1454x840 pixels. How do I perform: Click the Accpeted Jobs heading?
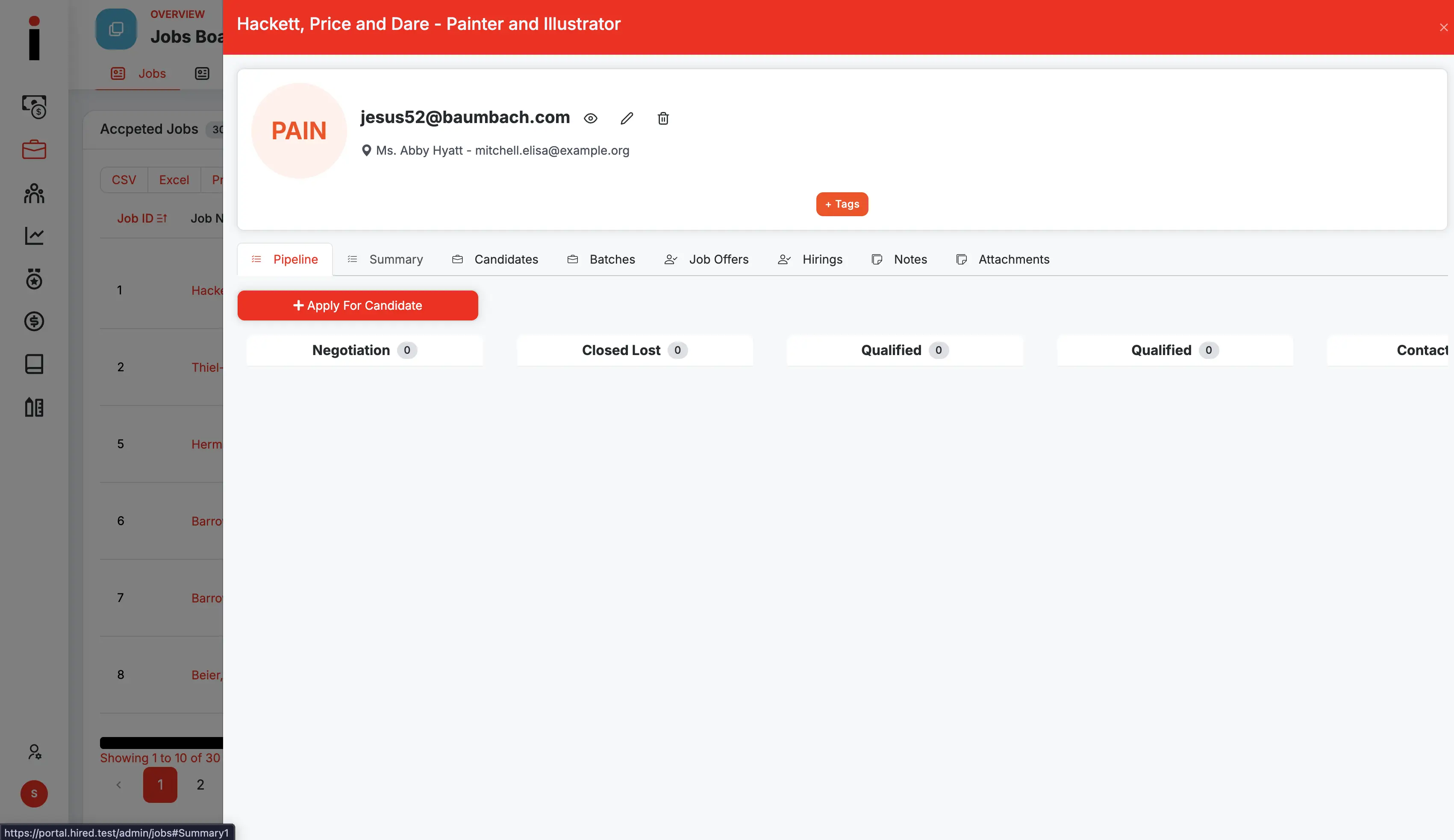click(x=149, y=129)
